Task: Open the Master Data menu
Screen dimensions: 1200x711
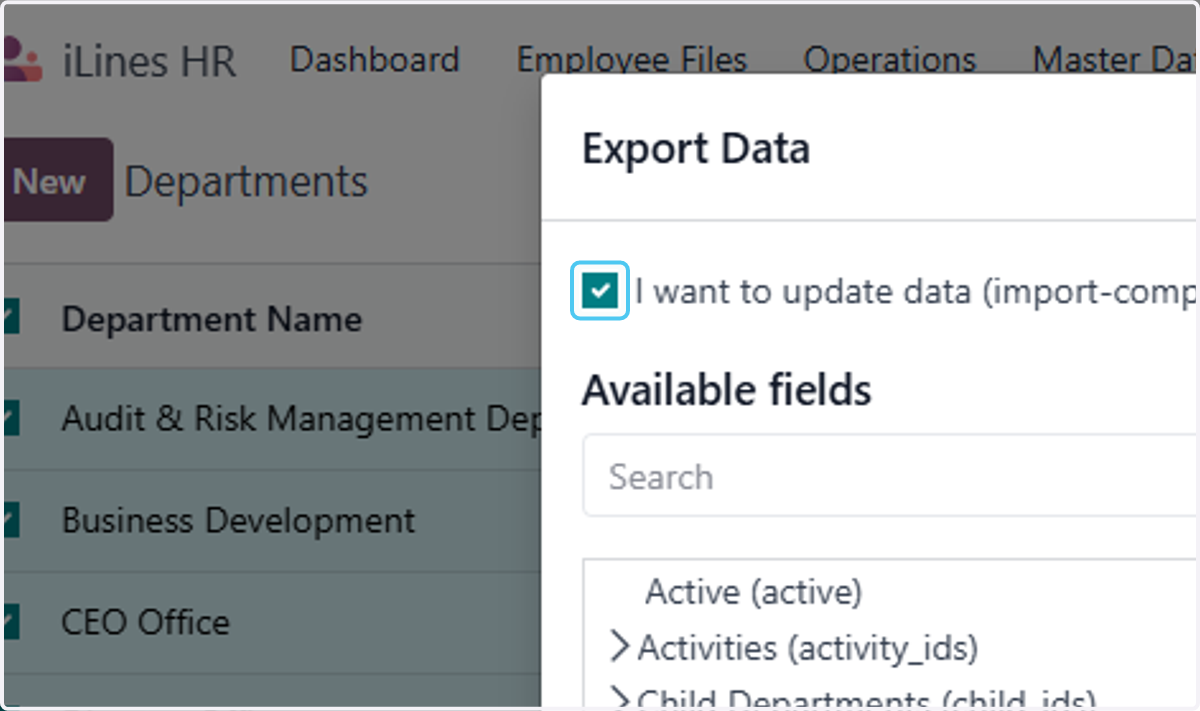Action: [1115, 60]
